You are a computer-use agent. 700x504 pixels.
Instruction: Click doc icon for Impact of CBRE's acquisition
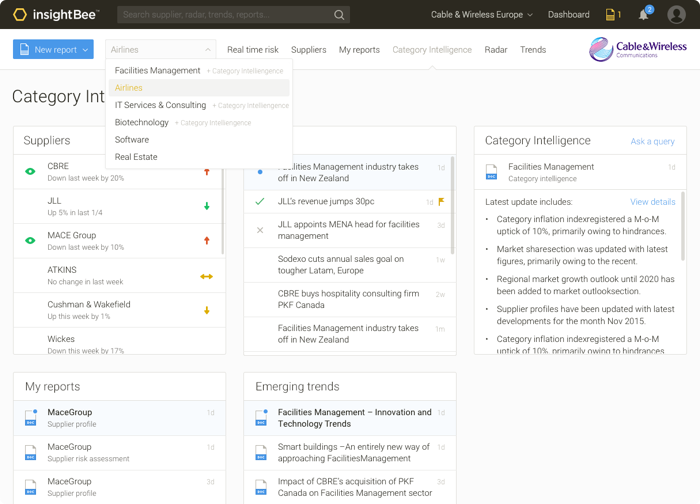point(261,487)
